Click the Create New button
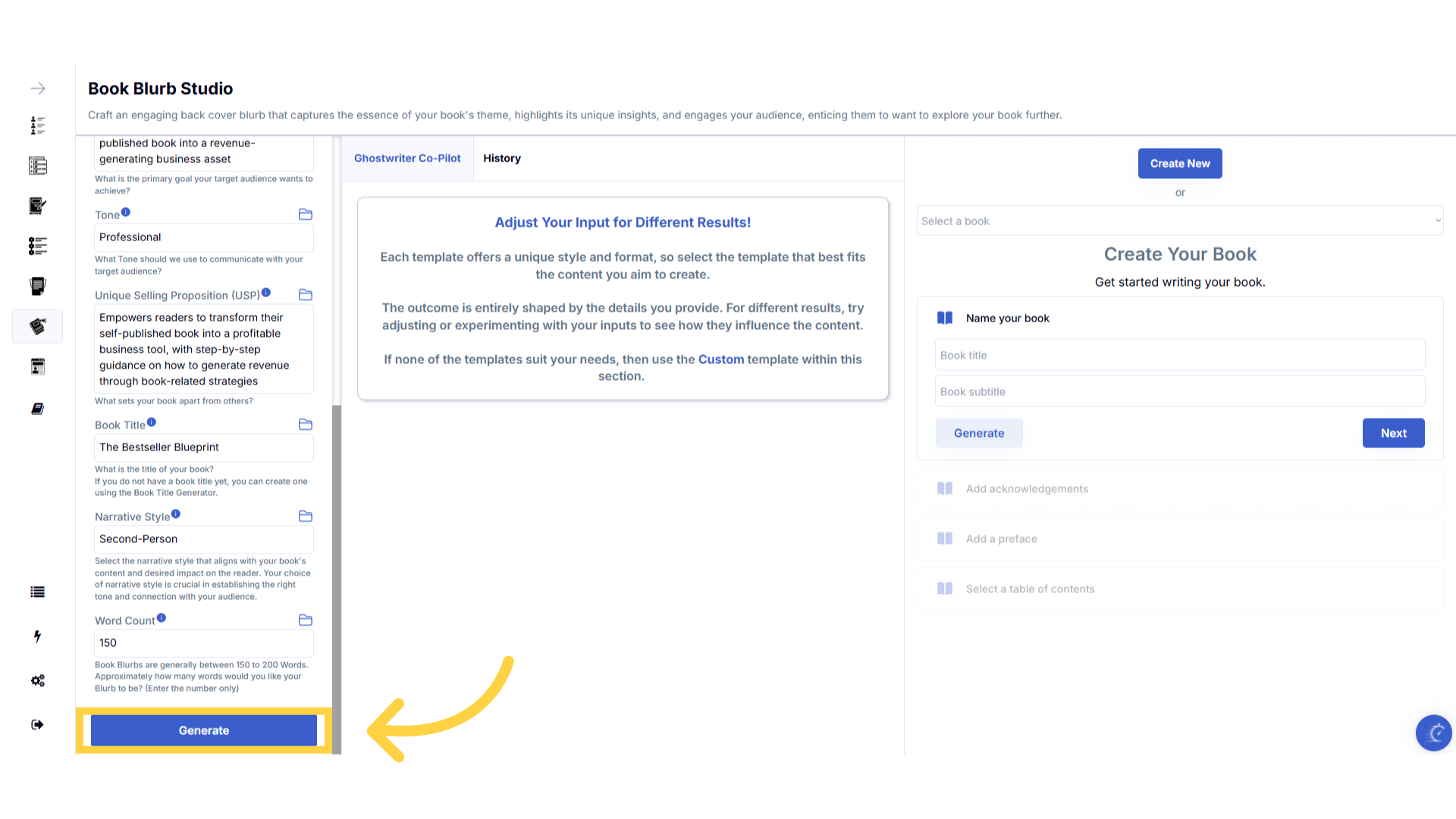The width and height of the screenshot is (1456, 819). point(1180,164)
